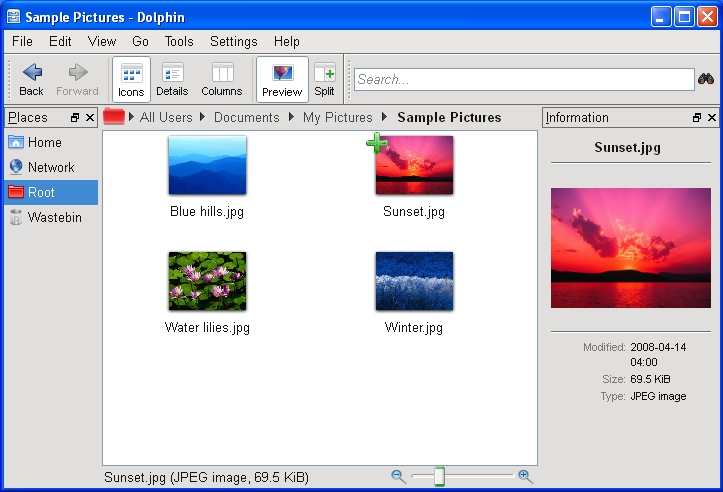Image resolution: width=723 pixels, height=492 pixels.
Task: Expand arrow after Documents breadcrumb
Action: (292, 118)
